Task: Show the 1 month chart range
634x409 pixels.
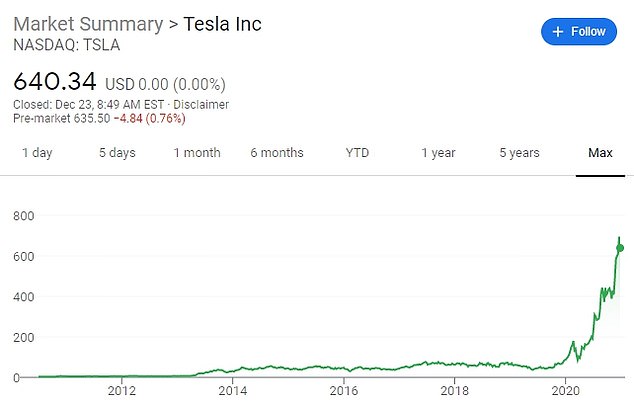Action: click(197, 153)
